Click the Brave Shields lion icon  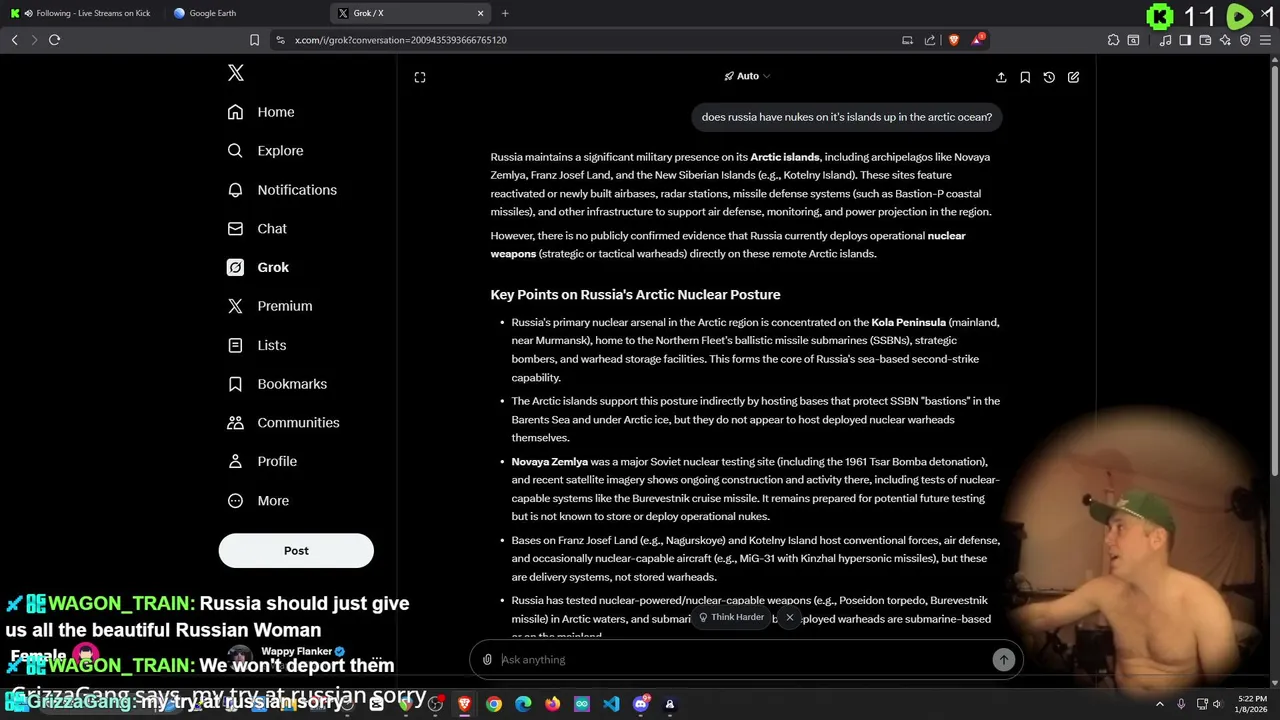pyautogui.click(x=953, y=40)
